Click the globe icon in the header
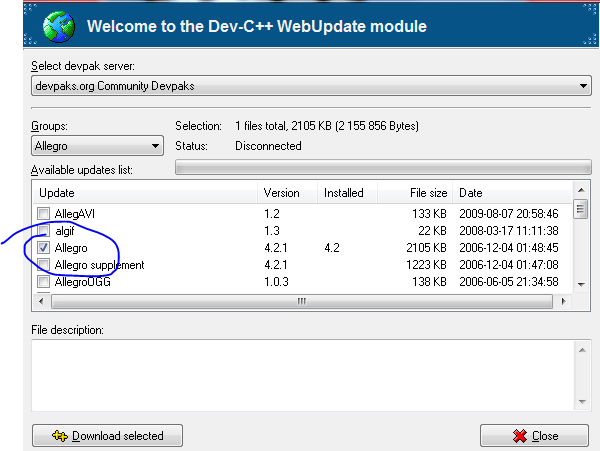 [59, 27]
